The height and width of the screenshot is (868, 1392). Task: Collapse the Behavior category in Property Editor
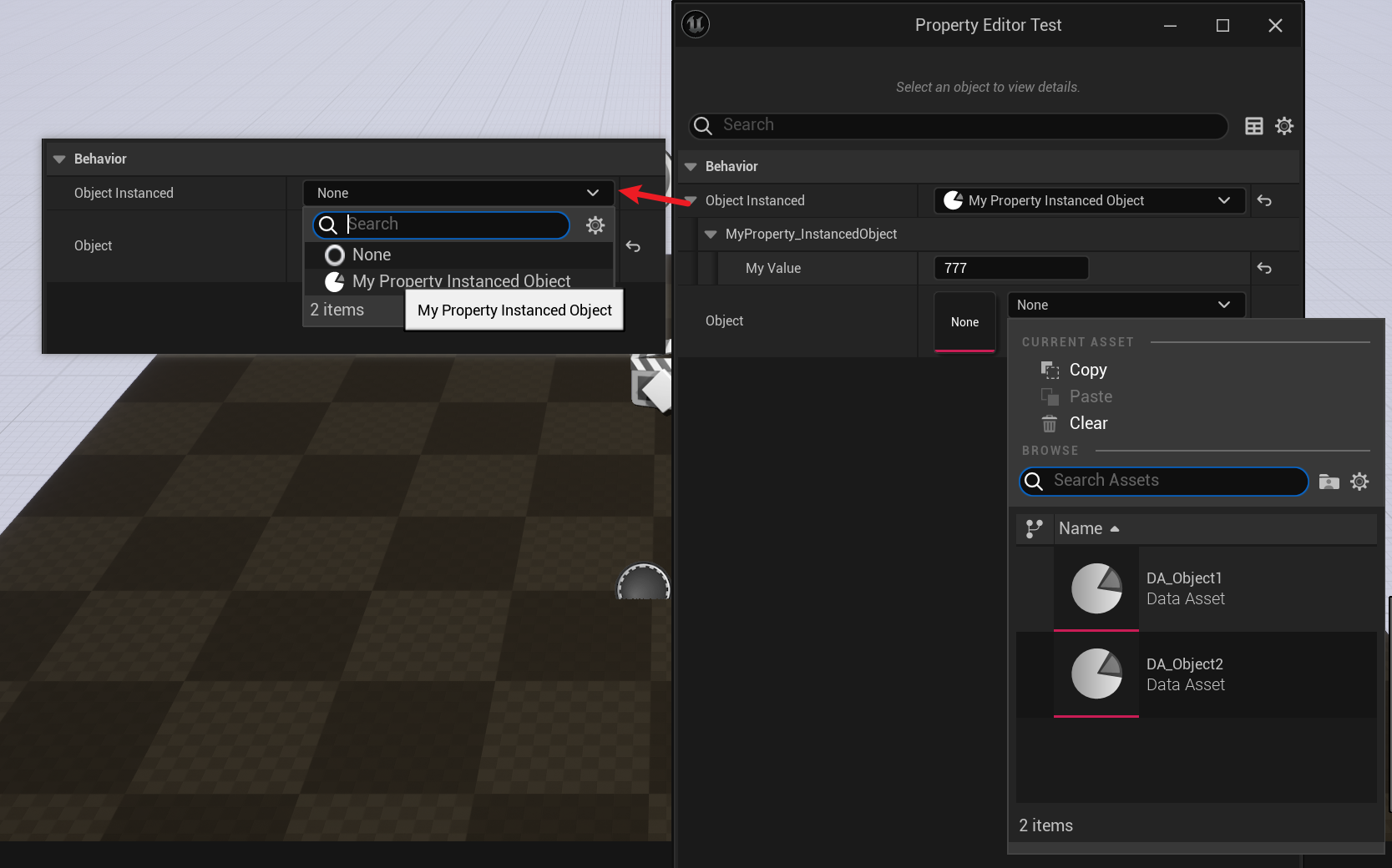(691, 167)
